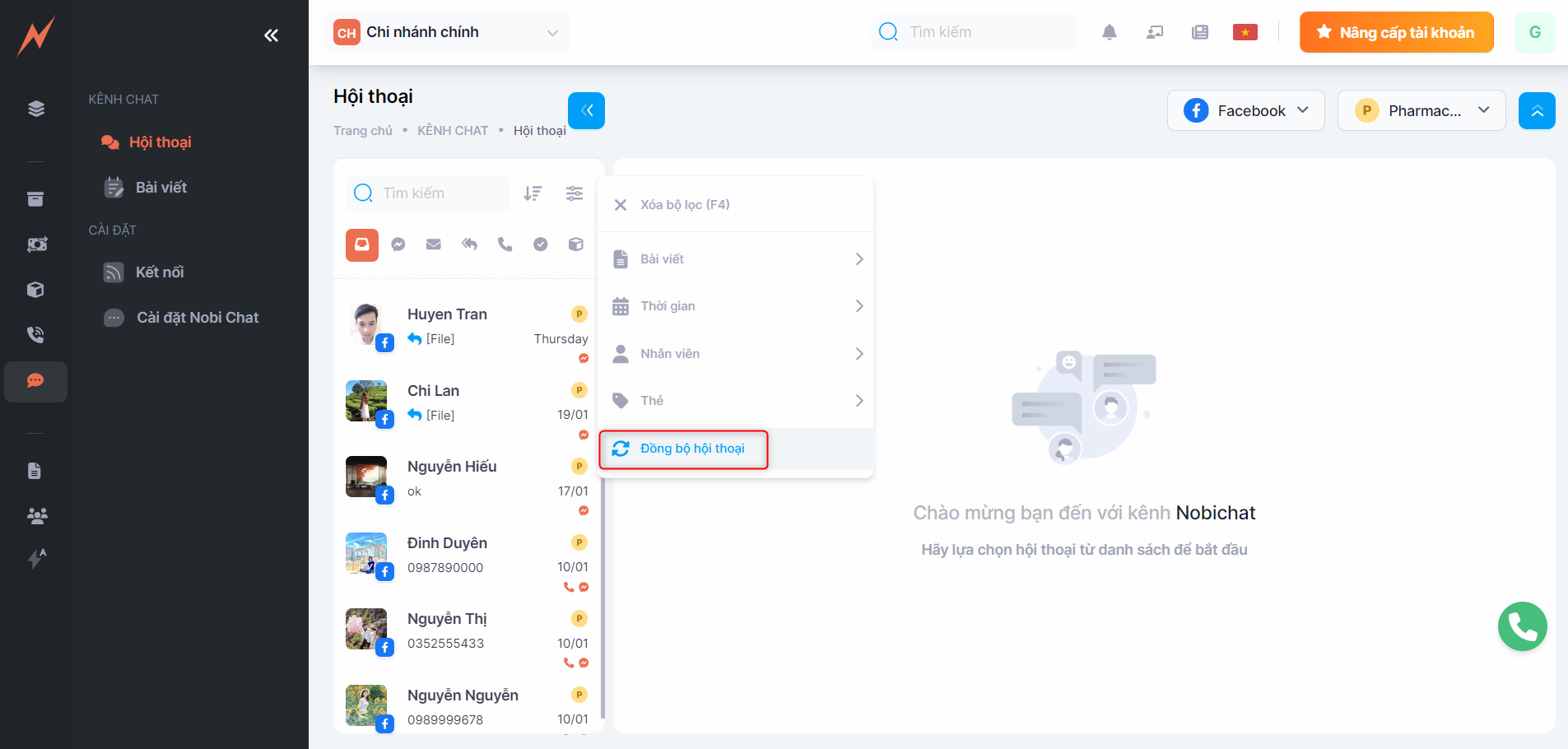
Task: Filter conversations by phone call icon
Action: (505, 244)
